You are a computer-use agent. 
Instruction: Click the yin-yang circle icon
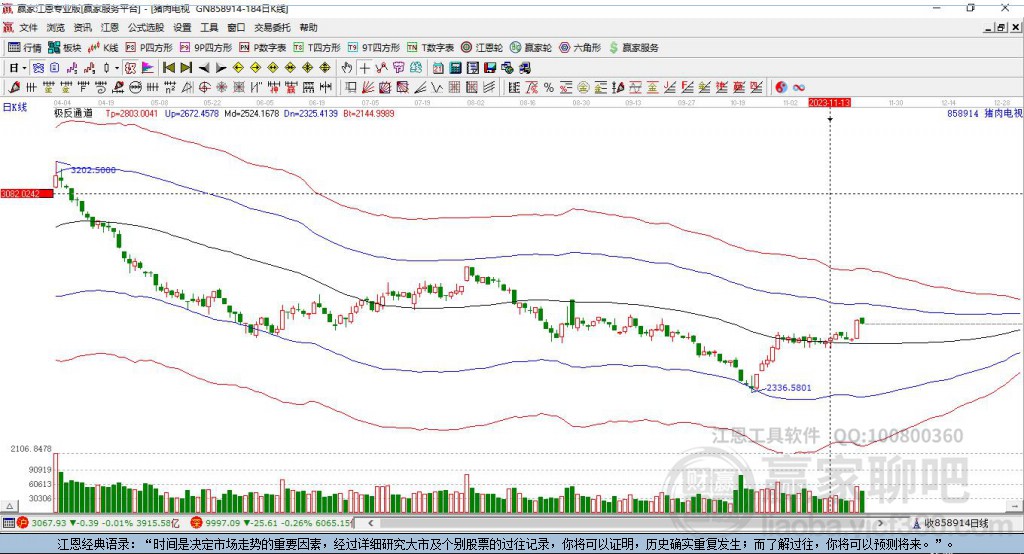781,87
